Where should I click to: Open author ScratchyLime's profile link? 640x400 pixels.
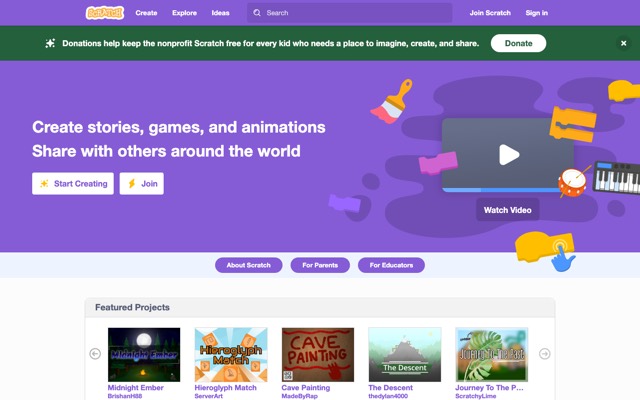pyautogui.click(x=476, y=396)
